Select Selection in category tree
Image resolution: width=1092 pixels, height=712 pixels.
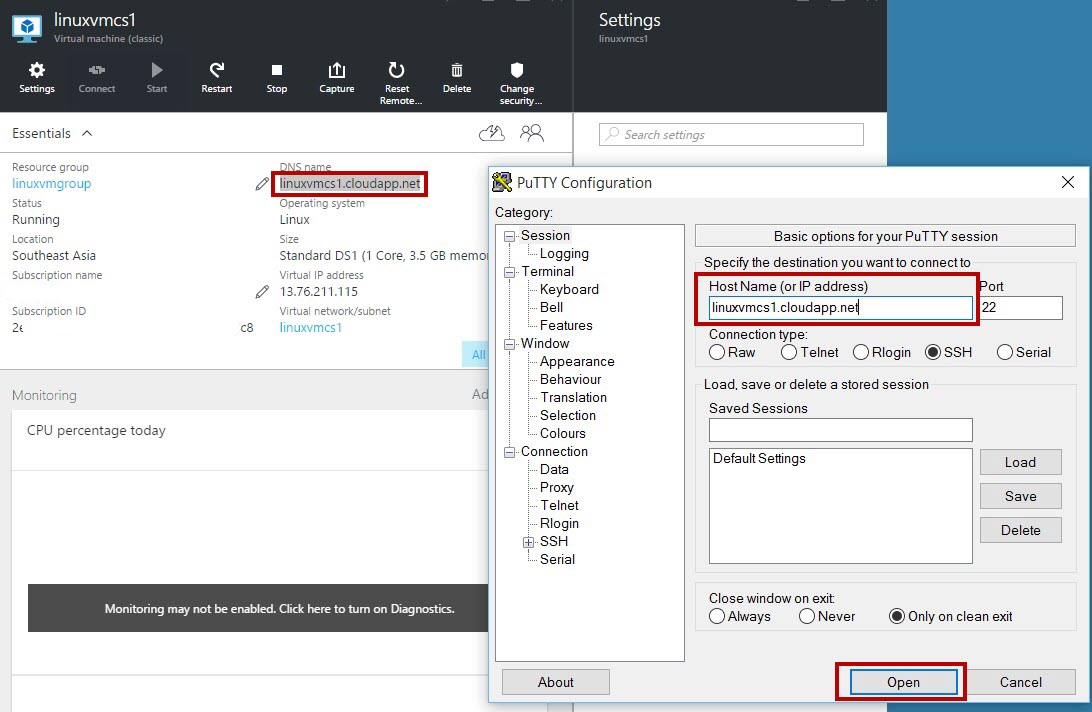click(568, 415)
